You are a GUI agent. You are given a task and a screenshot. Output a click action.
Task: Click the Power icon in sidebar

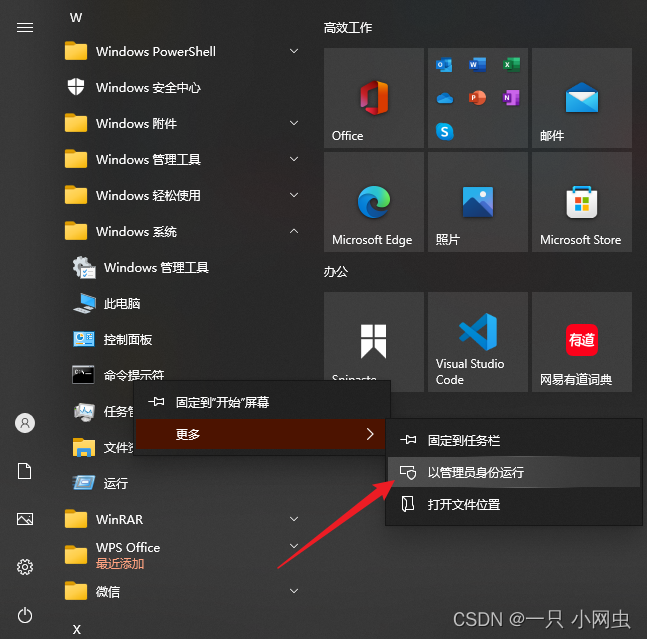pos(25,615)
